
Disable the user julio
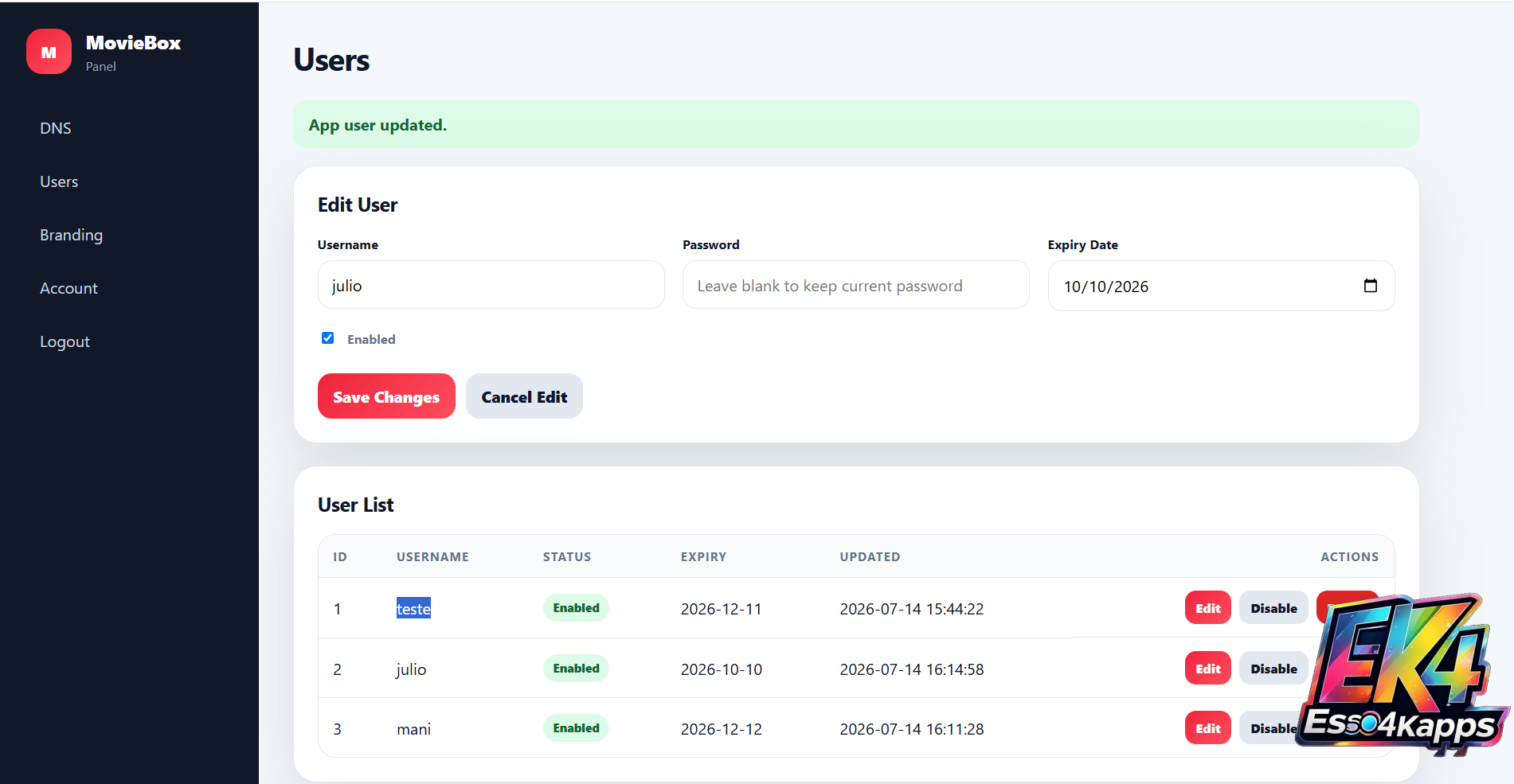(x=1273, y=669)
